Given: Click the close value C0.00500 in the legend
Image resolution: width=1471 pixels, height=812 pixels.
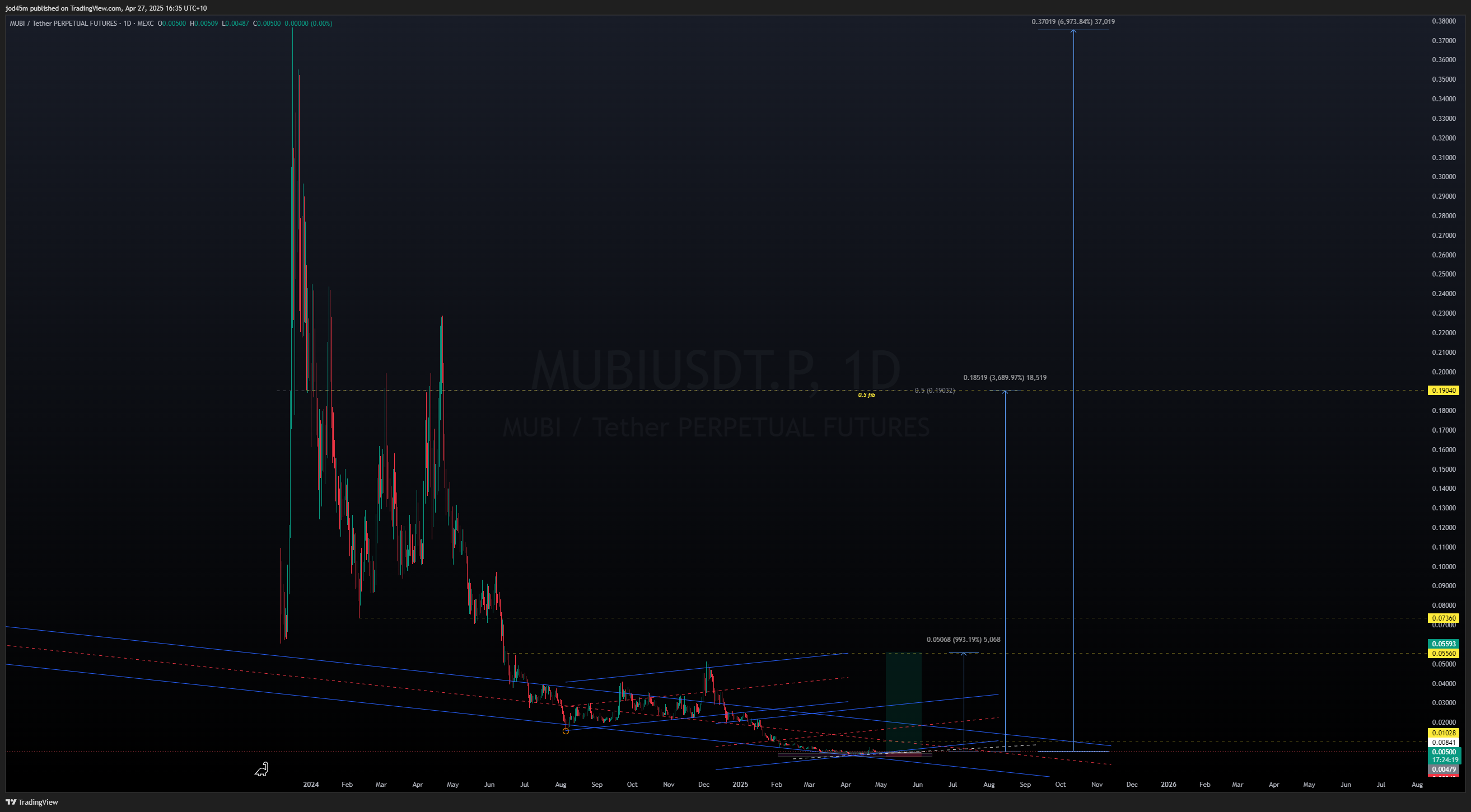Looking at the screenshot, I should pos(267,24).
